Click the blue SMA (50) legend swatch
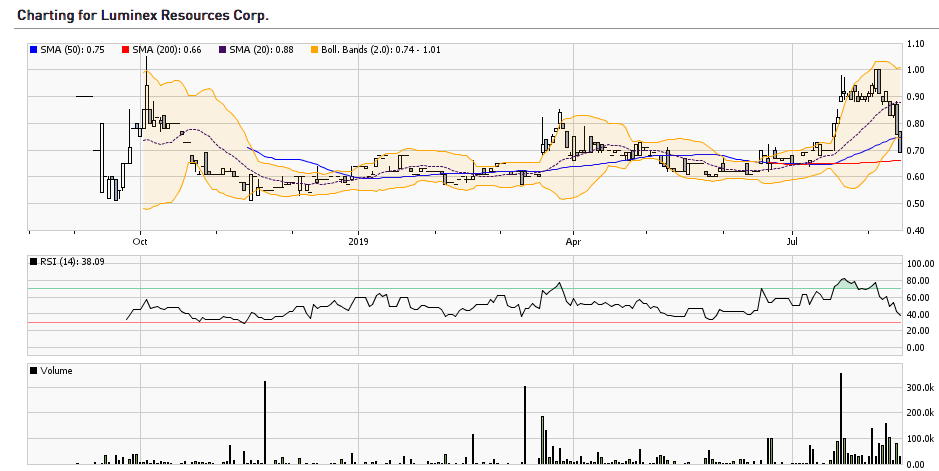The image size is (939, 471). pyautogui.click(x=33, y=50)
